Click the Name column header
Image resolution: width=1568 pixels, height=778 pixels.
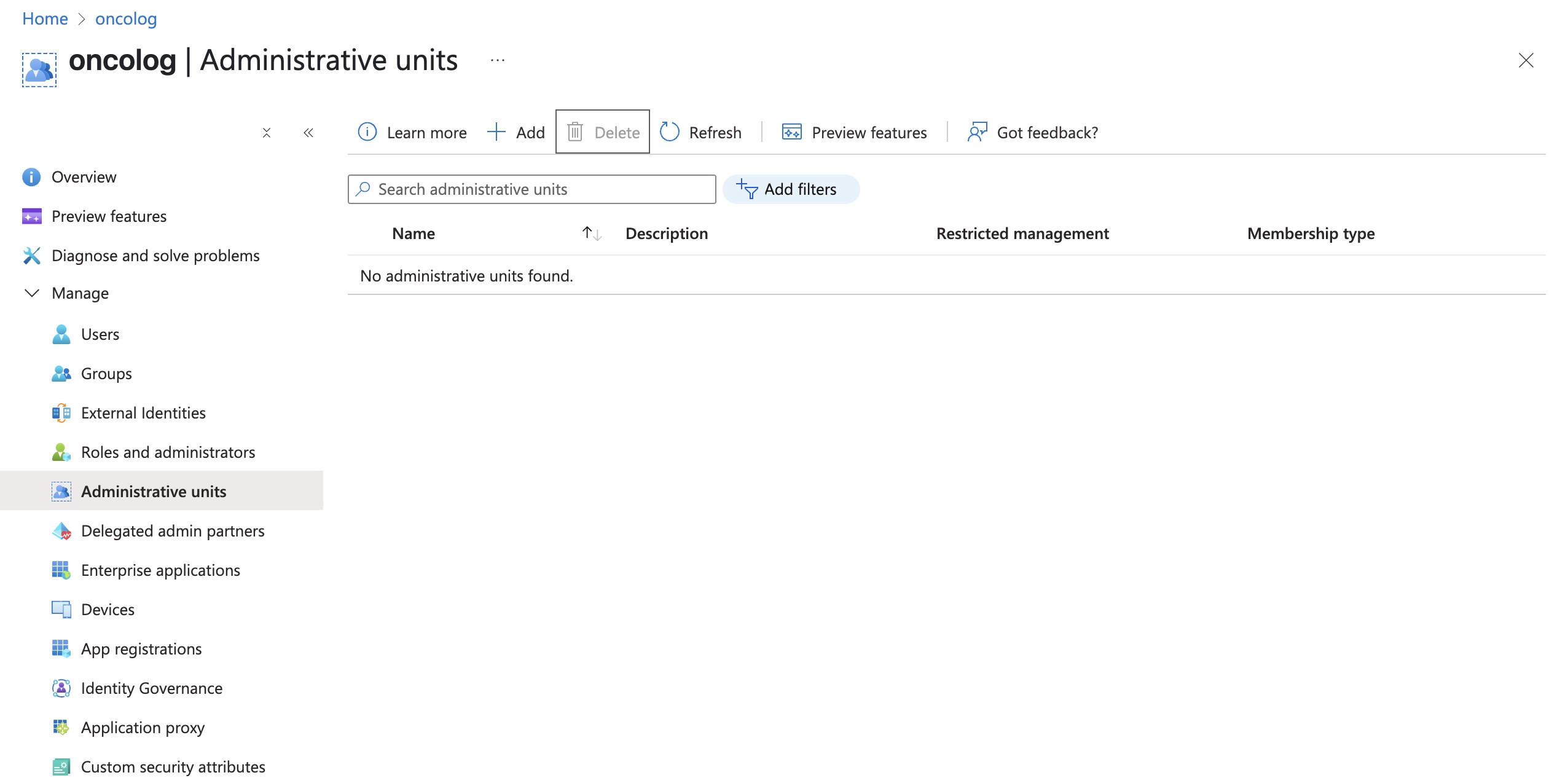tap(414, 234)
